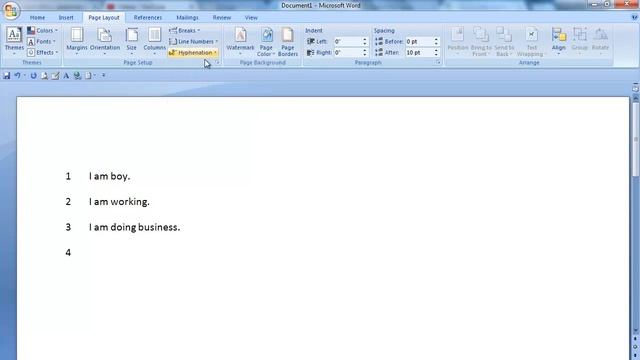
Task: Open the Undo history dropdown arrow
Action: [x=24, y=76]
